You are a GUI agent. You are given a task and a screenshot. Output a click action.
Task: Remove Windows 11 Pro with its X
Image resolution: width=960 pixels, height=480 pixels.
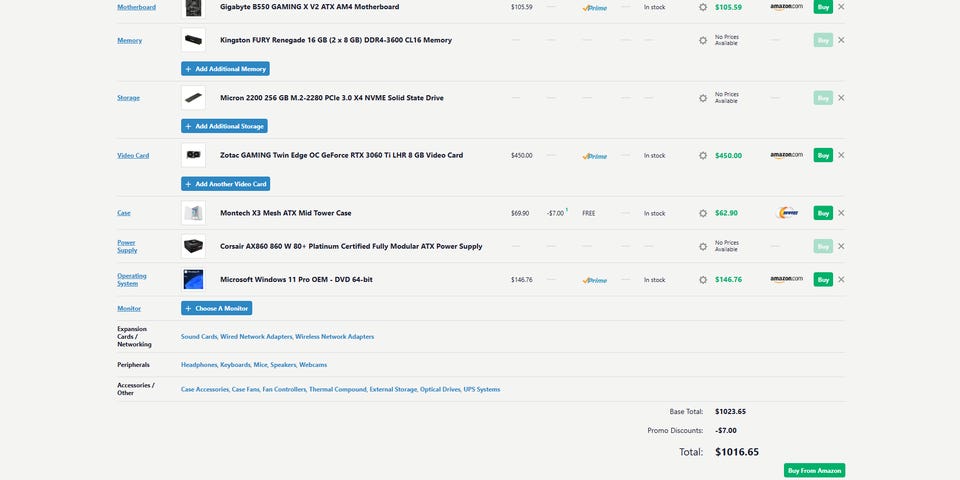click(841, 279)
